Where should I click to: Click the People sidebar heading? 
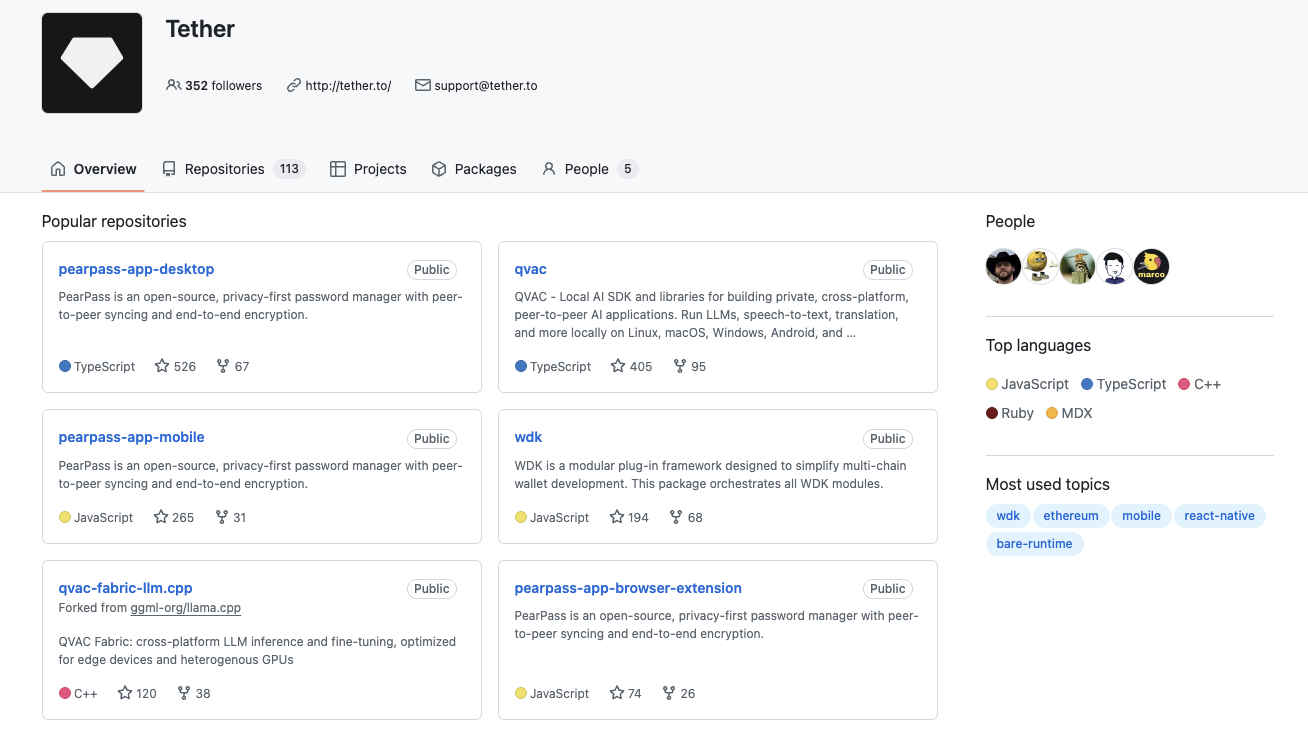pos(1010,222)
